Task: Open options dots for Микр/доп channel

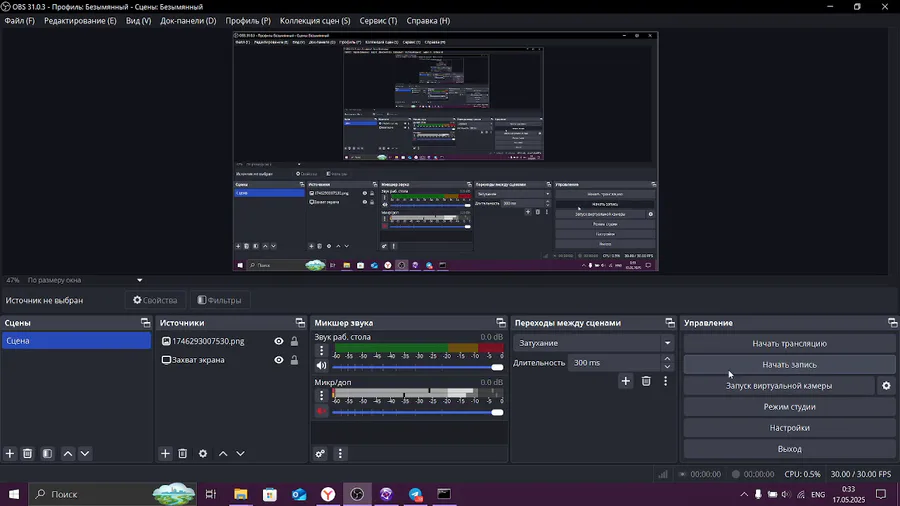Action: [321, 395]
